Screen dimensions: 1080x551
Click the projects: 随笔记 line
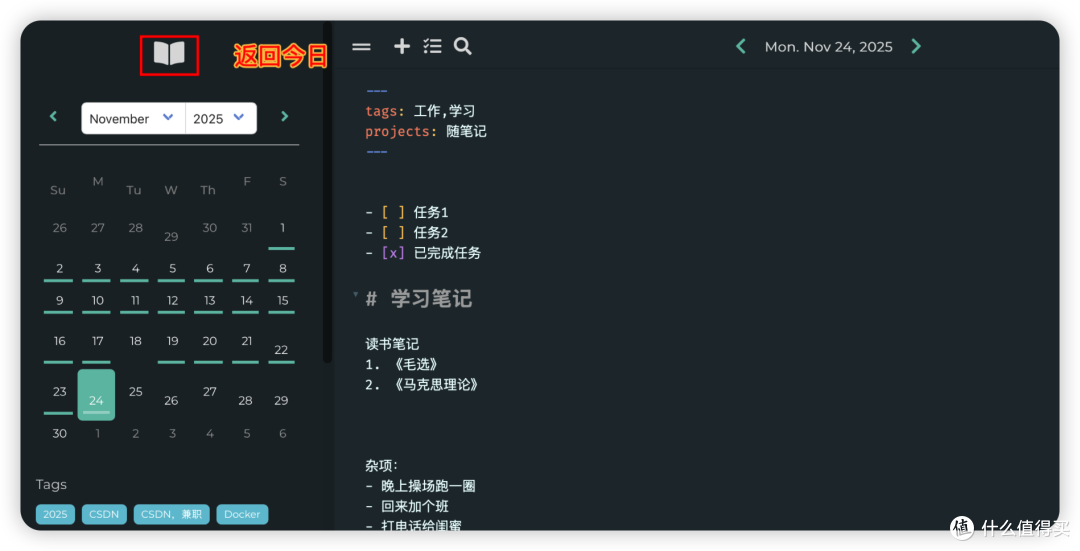click(x=426, y=132)
